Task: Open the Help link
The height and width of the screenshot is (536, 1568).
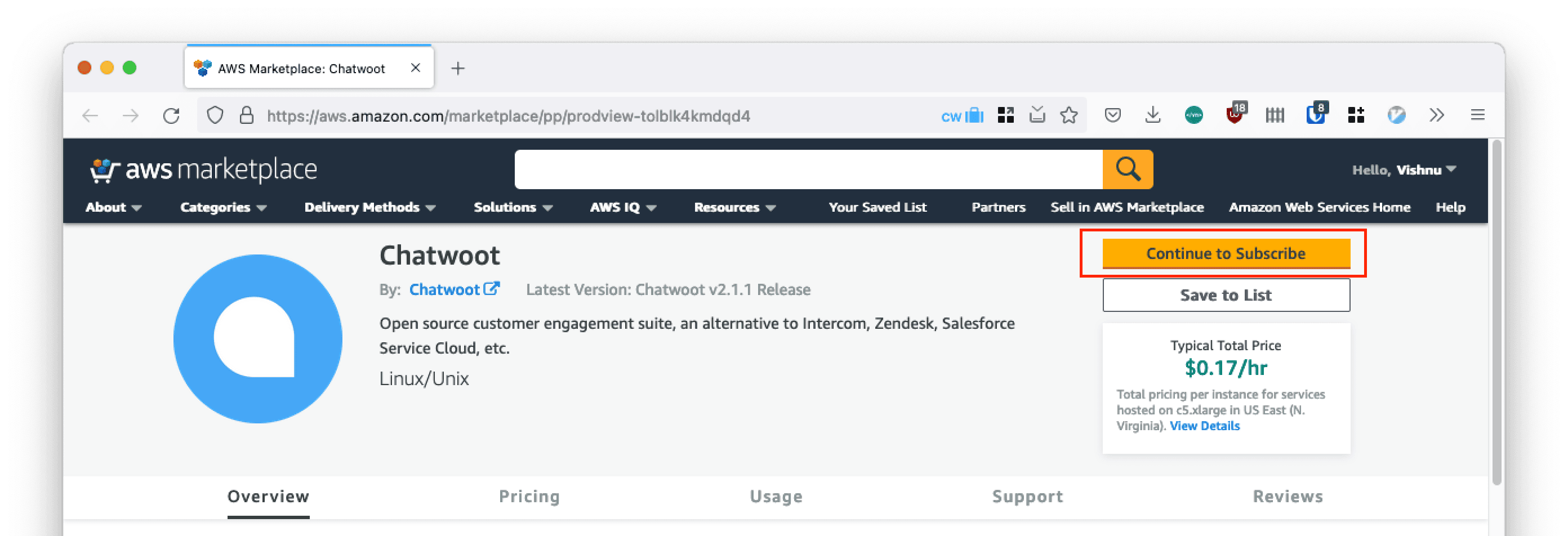Action: (x=1450, y=207)
